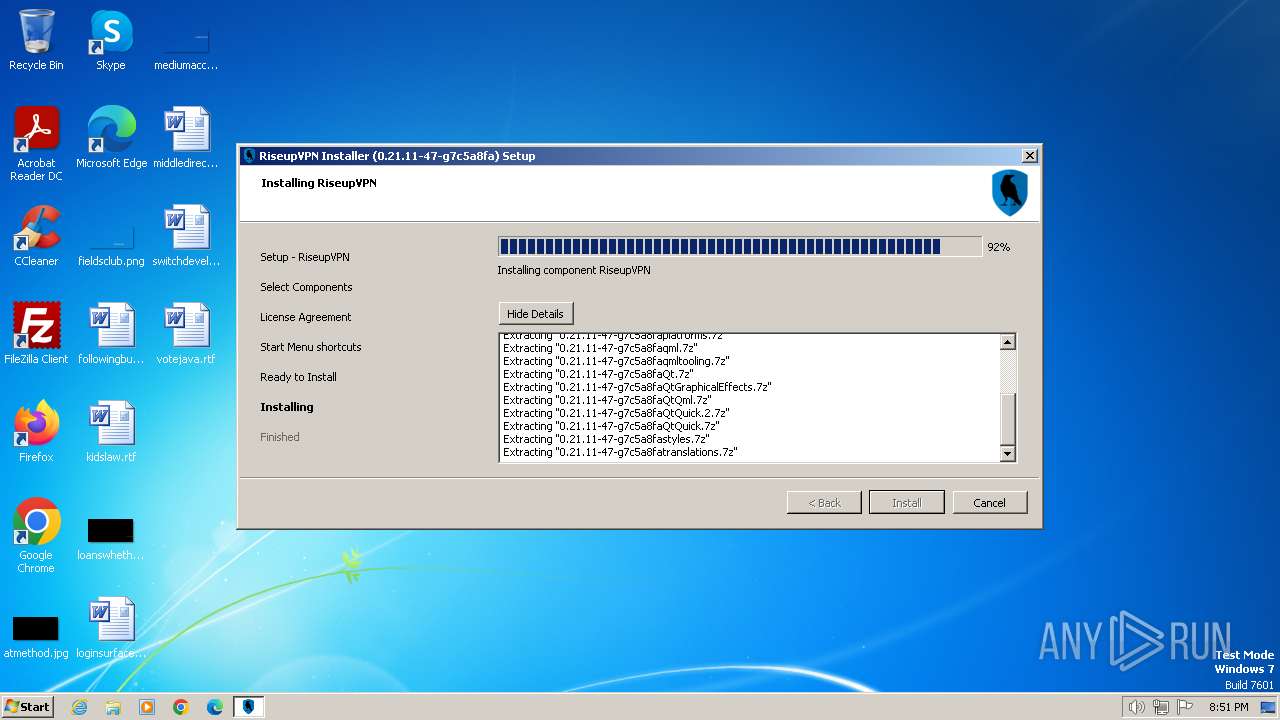Image resolution: width=1280 pixels, height=720 pixels.
Task: Click the faqmltooling.7z extraction log line
Action: [616, 361]
